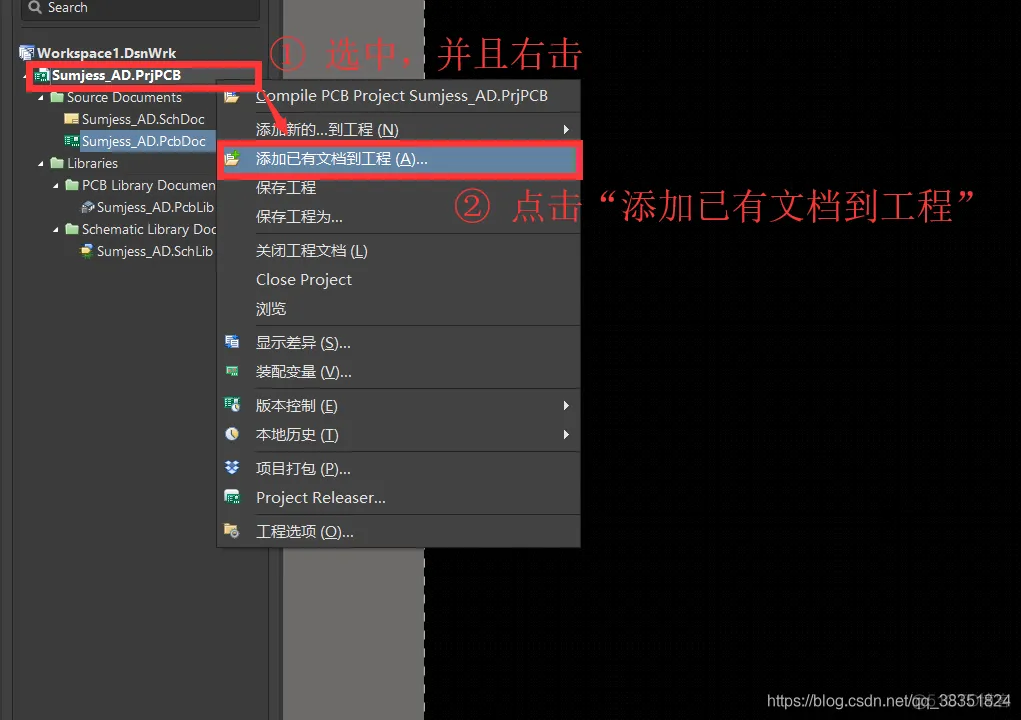Screen dimensions: 1021x720
Task: Select Sumjess_AD.SchLib in project tree
Action: pos(155,251)
